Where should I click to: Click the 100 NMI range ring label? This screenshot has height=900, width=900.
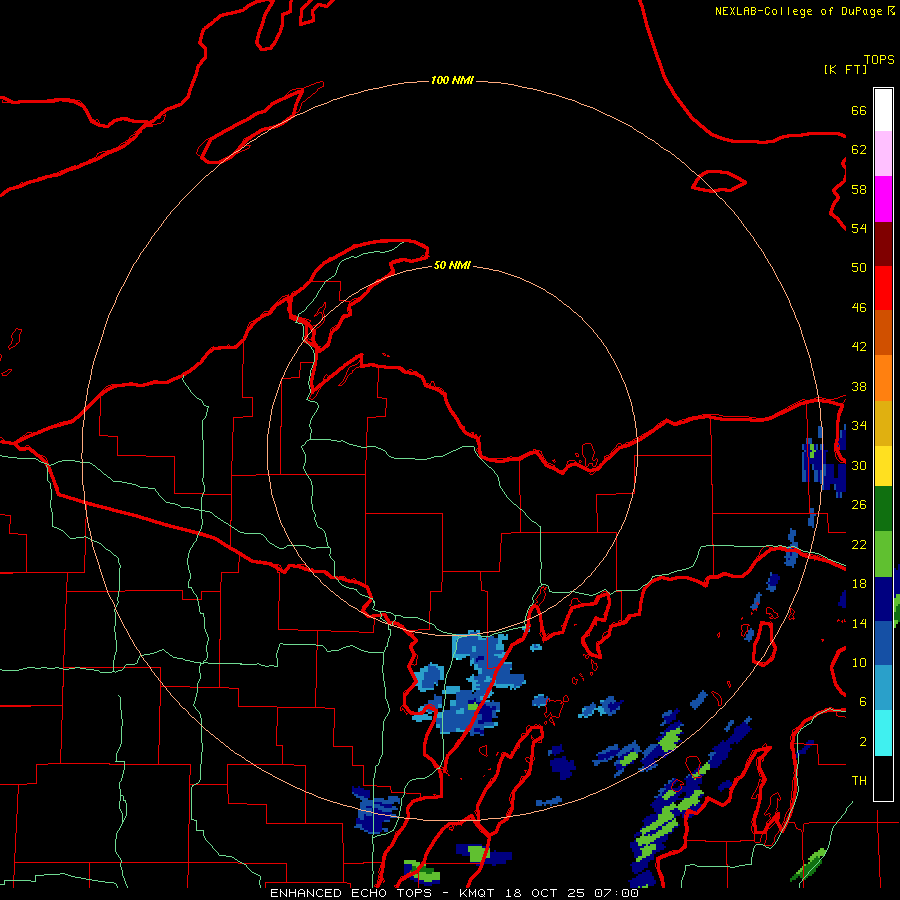452,80
